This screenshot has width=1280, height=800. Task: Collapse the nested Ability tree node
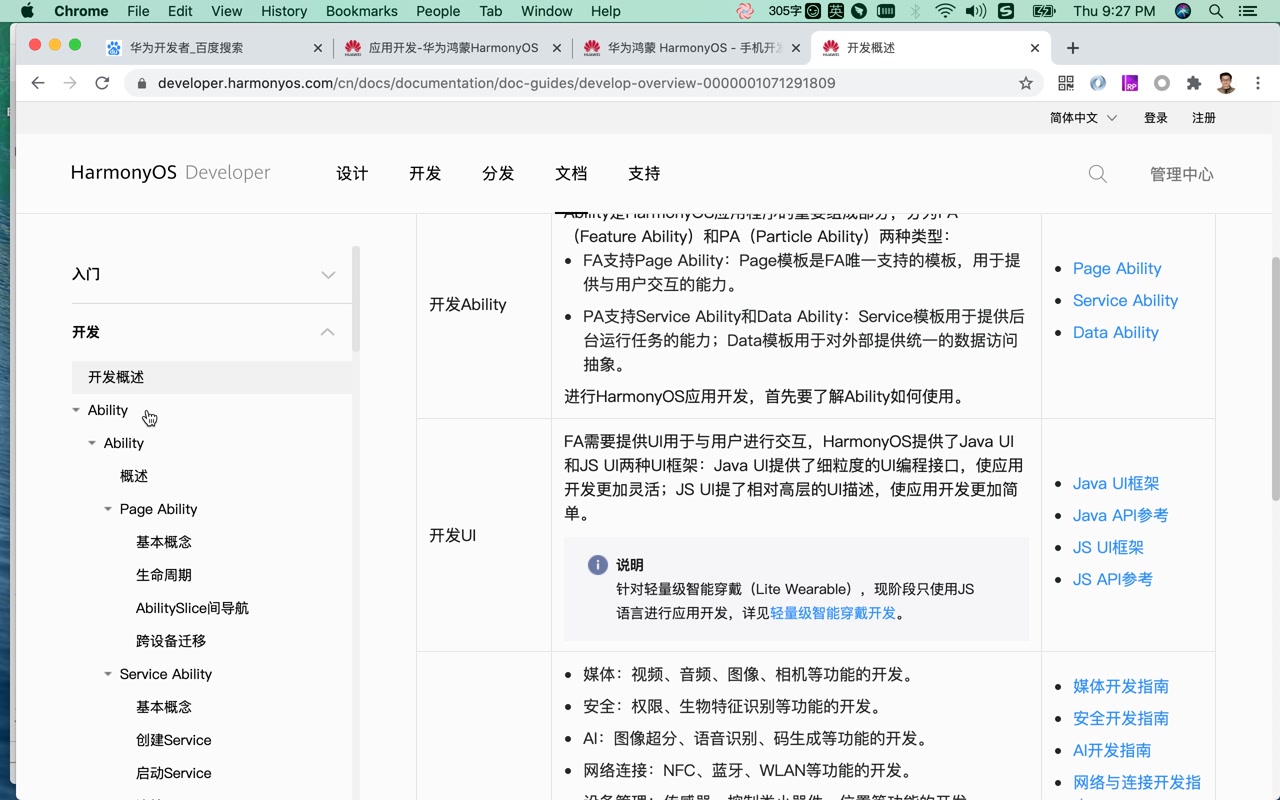(x=92, y=443)
